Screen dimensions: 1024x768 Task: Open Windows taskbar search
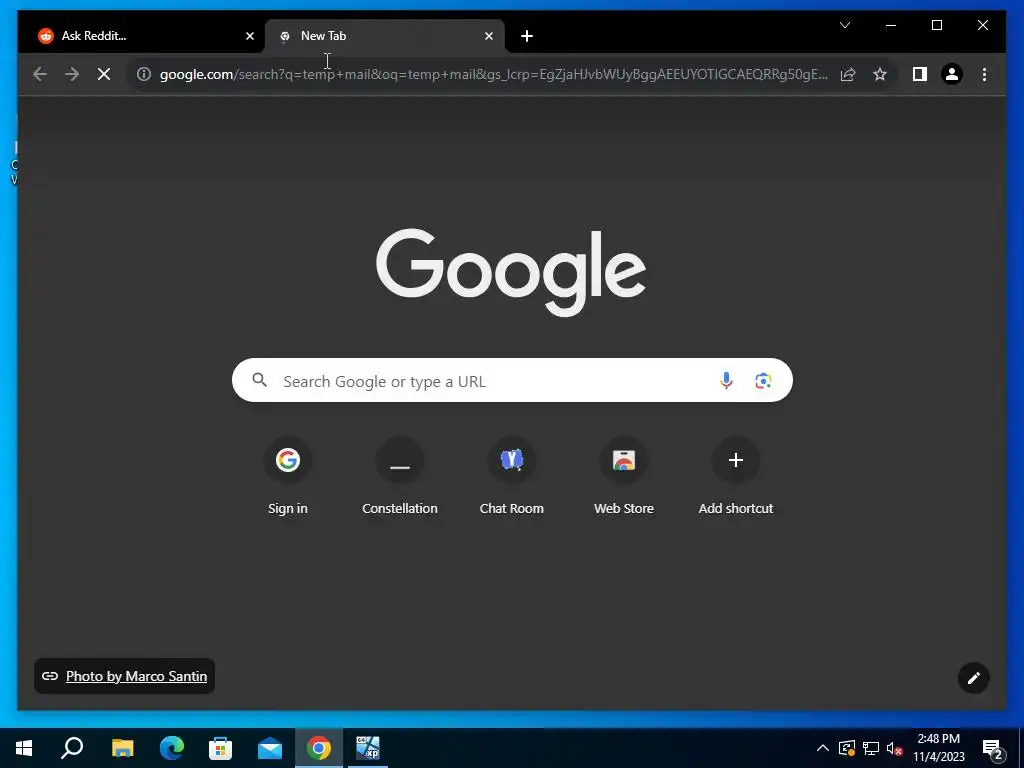(72, 748)
